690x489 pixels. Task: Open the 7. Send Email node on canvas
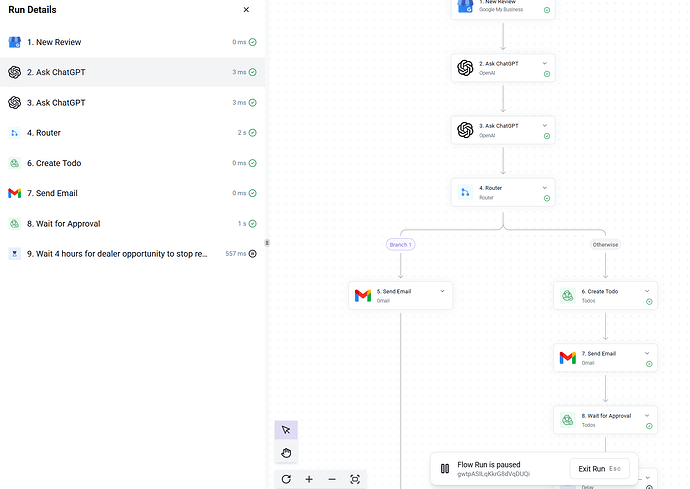click(x=606, y=358)
